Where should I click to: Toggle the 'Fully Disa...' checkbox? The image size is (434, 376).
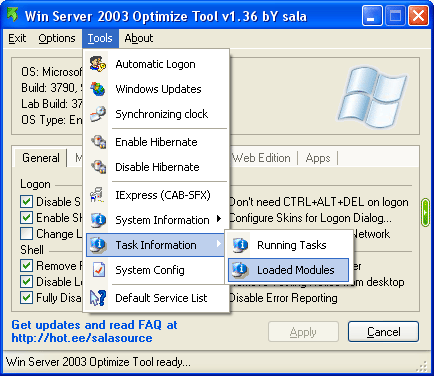(x=26, y=297)
